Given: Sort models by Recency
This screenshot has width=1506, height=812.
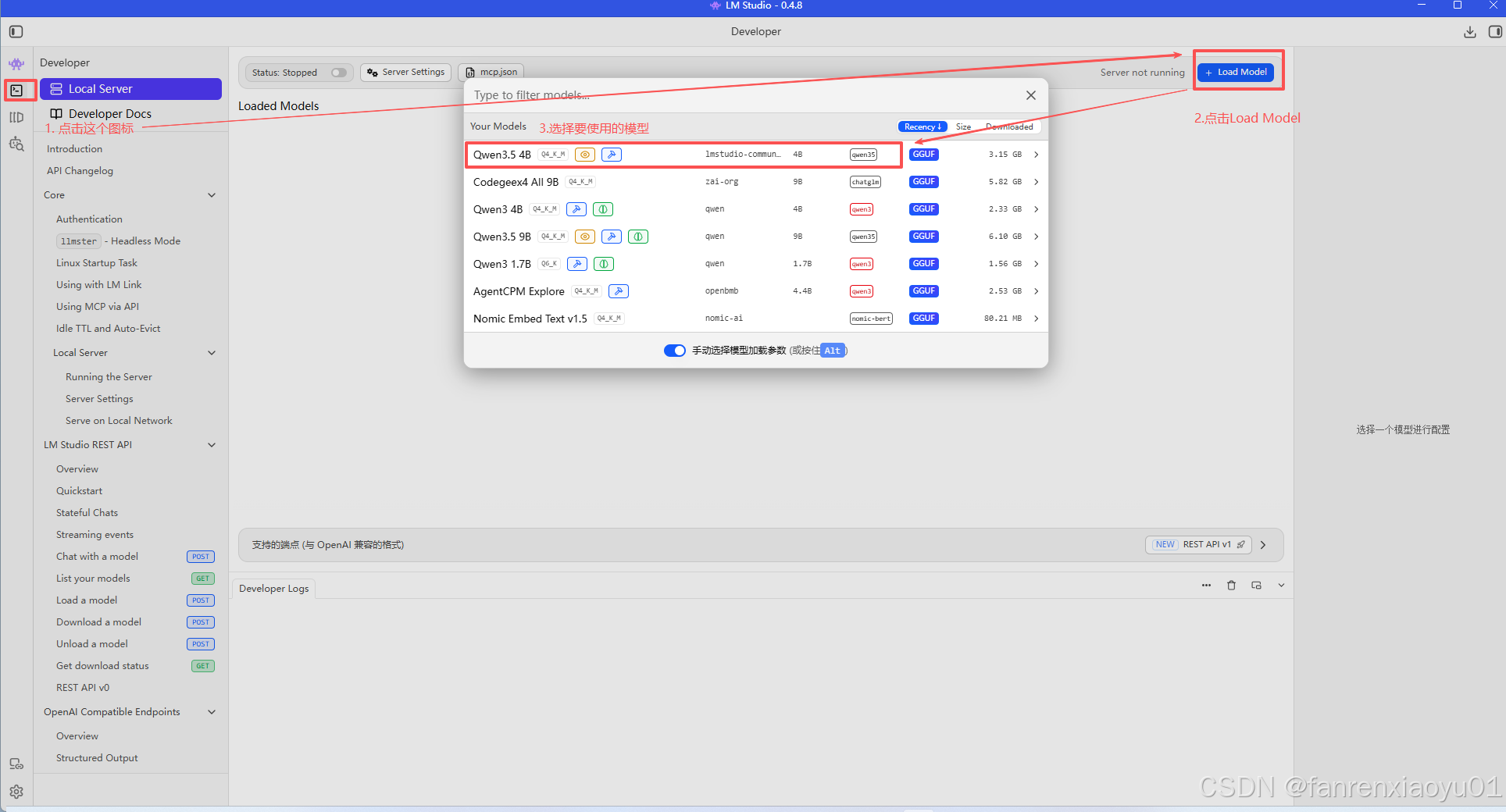Looking at the screenshot, I should tap(923, 126).
